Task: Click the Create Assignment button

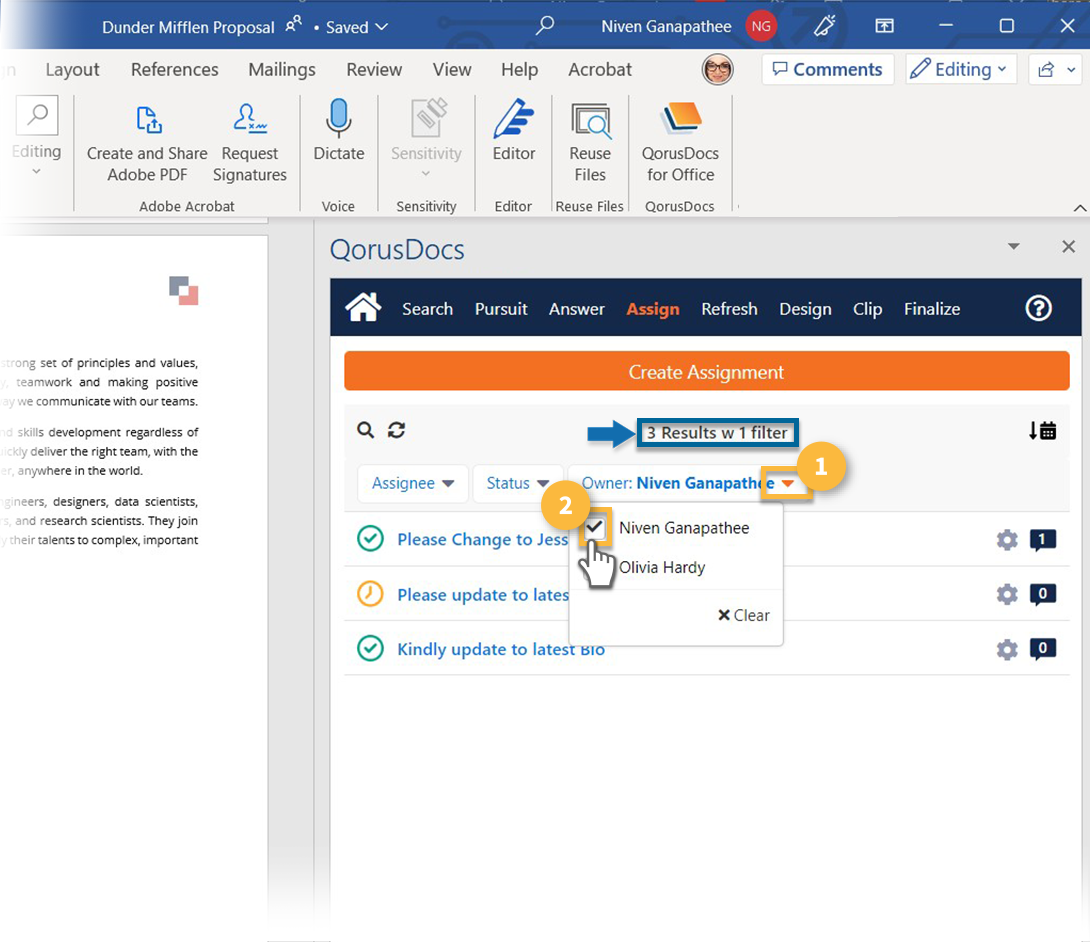Action: 706,370
